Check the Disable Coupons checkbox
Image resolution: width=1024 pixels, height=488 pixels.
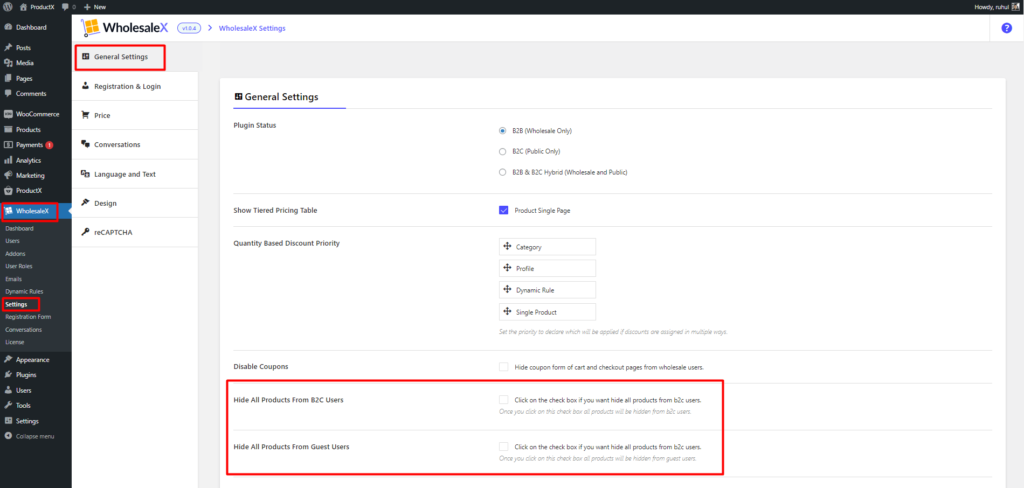[504, 367]
